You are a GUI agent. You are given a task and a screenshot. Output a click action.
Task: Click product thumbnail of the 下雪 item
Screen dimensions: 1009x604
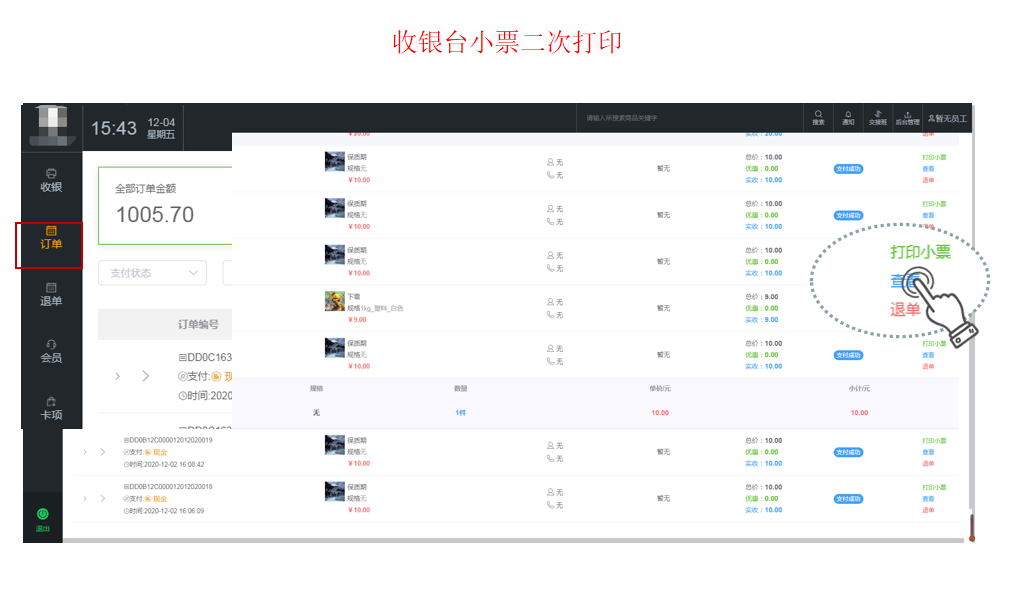tap(335, 301)
